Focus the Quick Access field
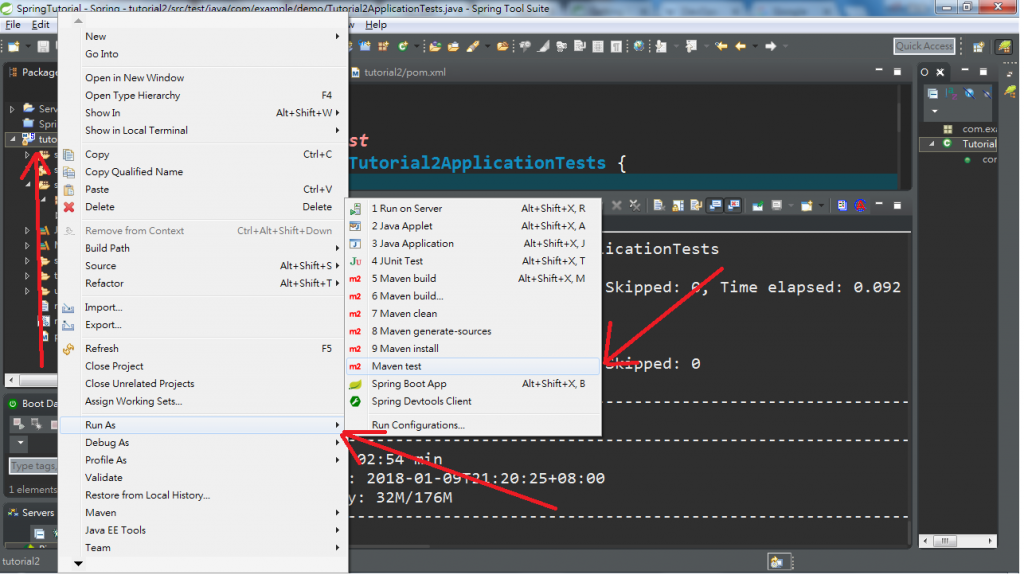1024x575 pixels. click(x=924, y=46)
